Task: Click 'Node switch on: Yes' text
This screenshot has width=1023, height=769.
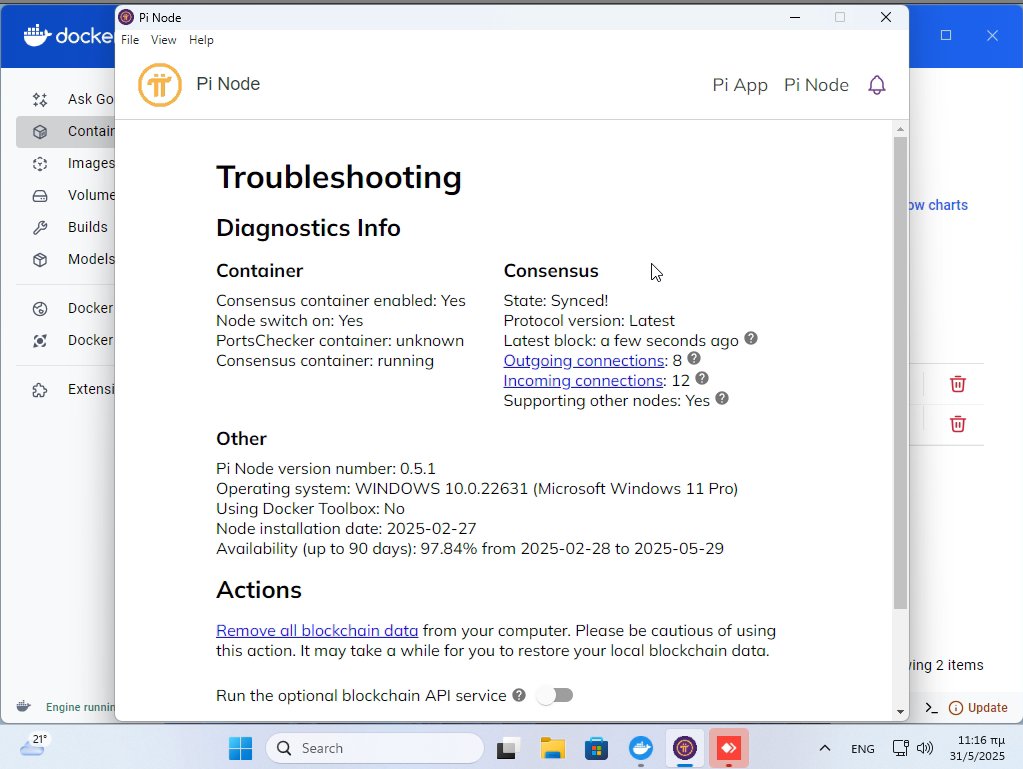Action: point(290,321)
